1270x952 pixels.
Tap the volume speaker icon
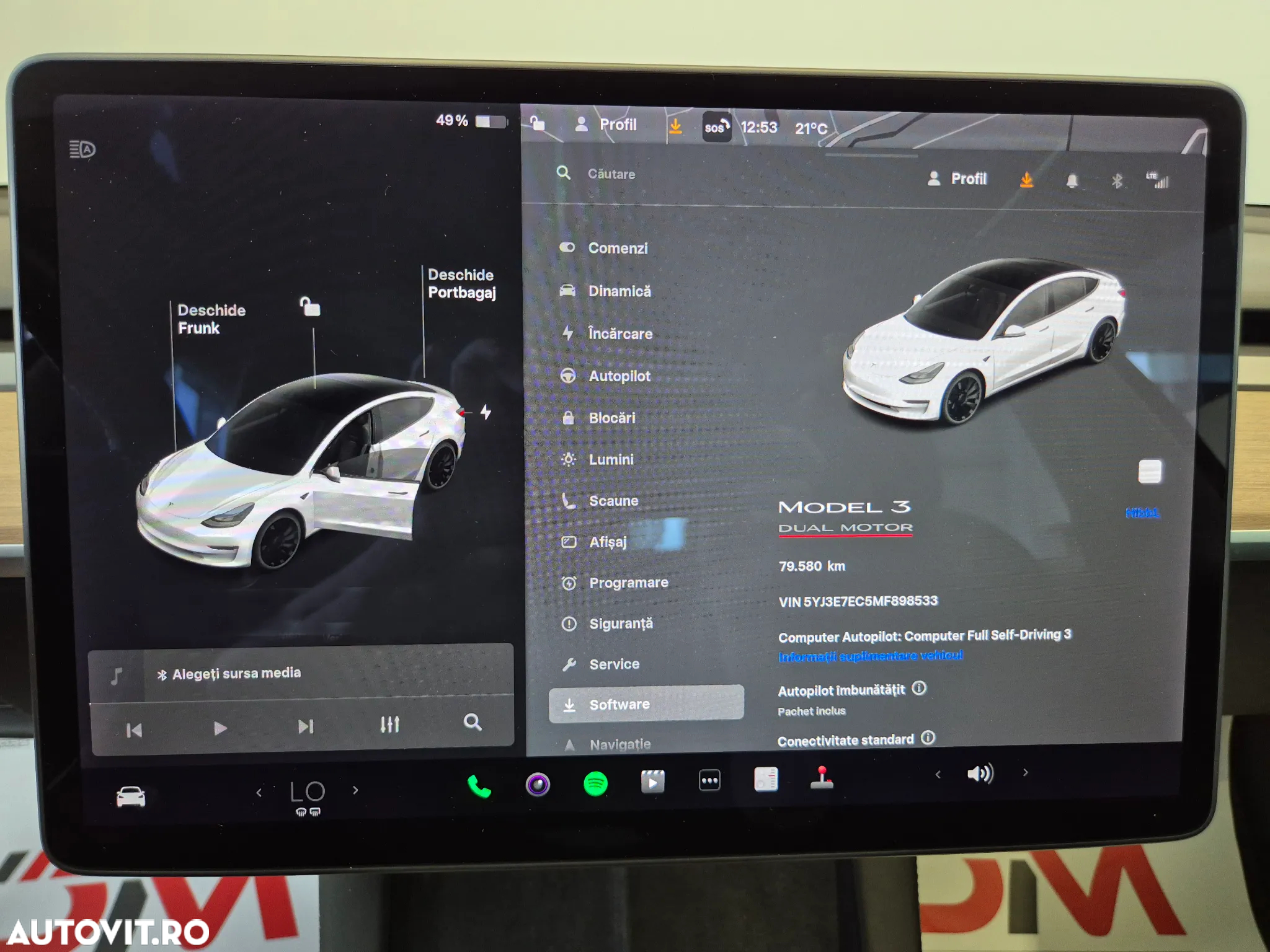click(x=980, y=773)
